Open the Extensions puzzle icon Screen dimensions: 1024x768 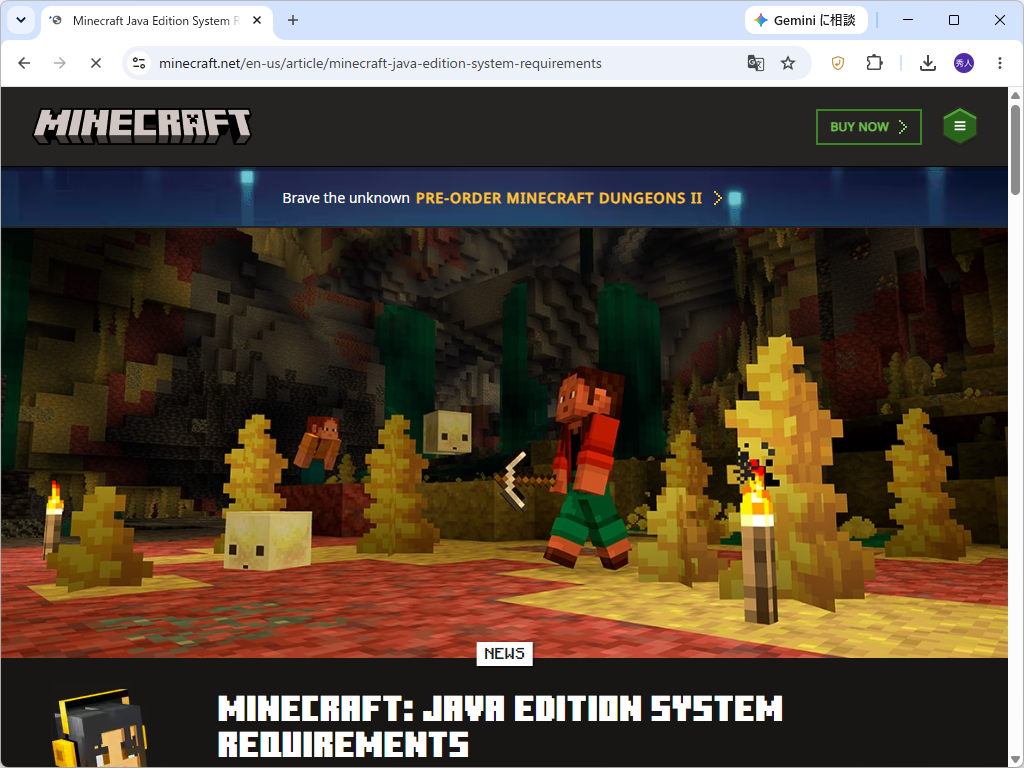(x=874, y=63)
